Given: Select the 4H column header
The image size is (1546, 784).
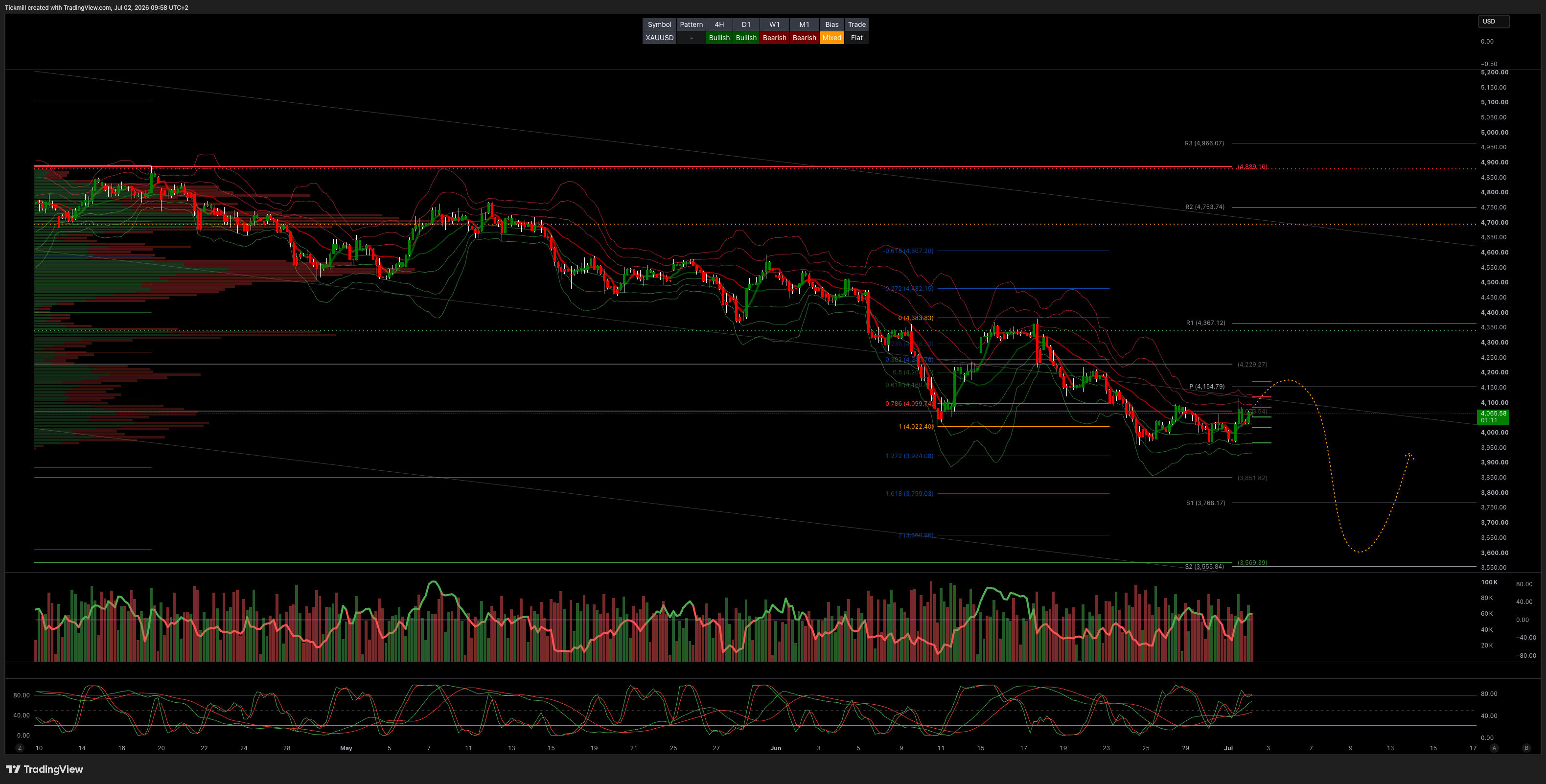Looking at the screenshot, I should pos(719,24).
